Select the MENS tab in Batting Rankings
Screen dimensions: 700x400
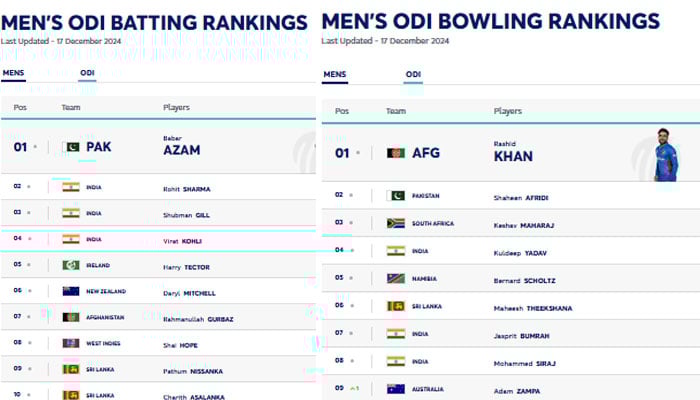click(x=14, y=73)
